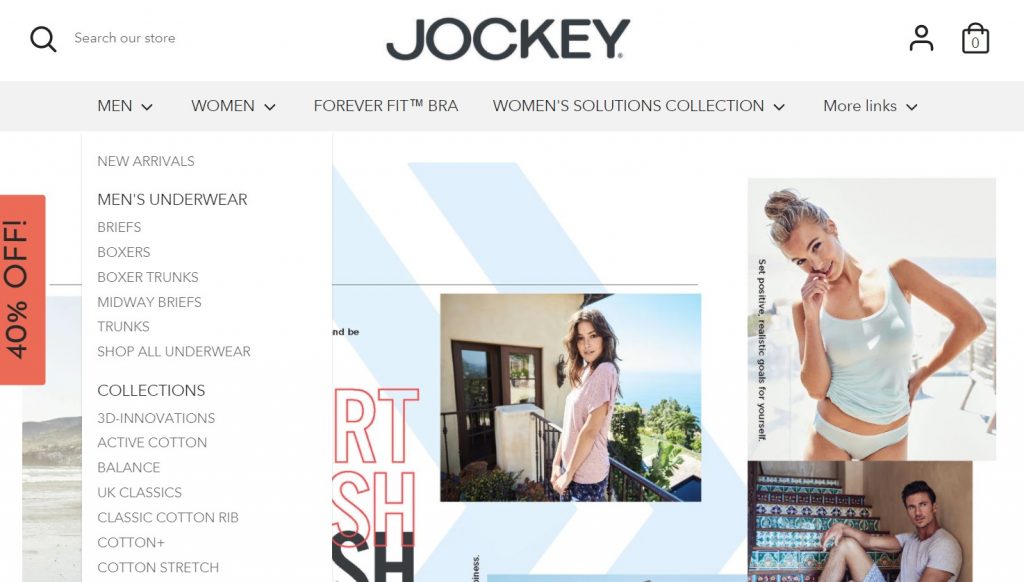Select Midway Briefs link
Screen dimensions: 1024x582
tap(149, 302)
